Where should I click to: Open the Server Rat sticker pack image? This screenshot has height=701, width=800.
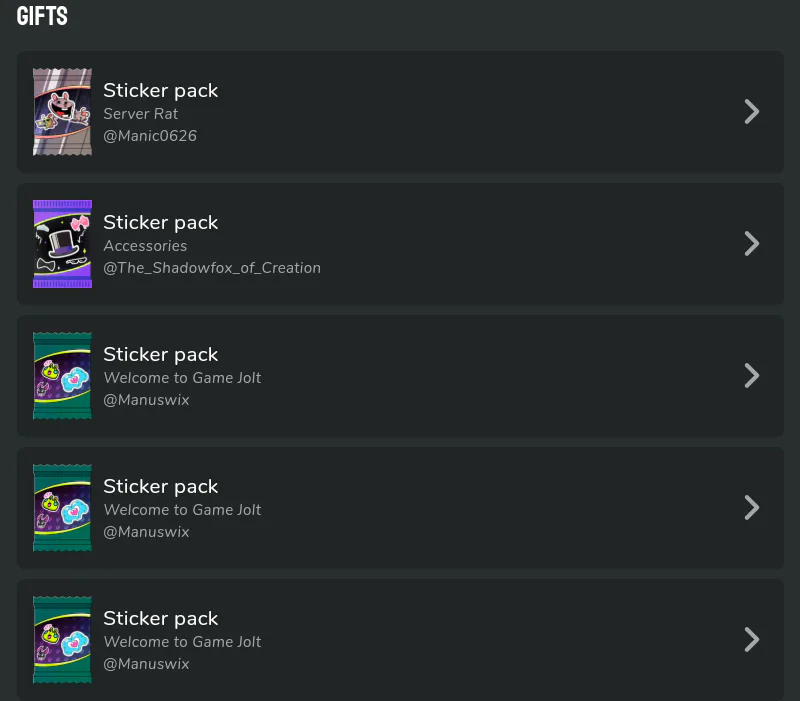[62, 112]
